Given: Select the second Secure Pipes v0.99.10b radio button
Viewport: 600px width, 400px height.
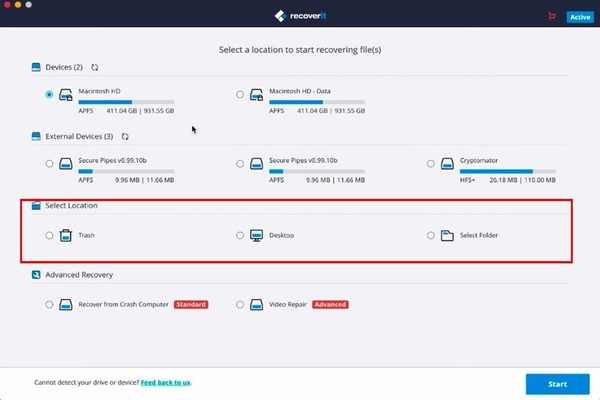Looking at the screenshot, I should coord(240,164).
